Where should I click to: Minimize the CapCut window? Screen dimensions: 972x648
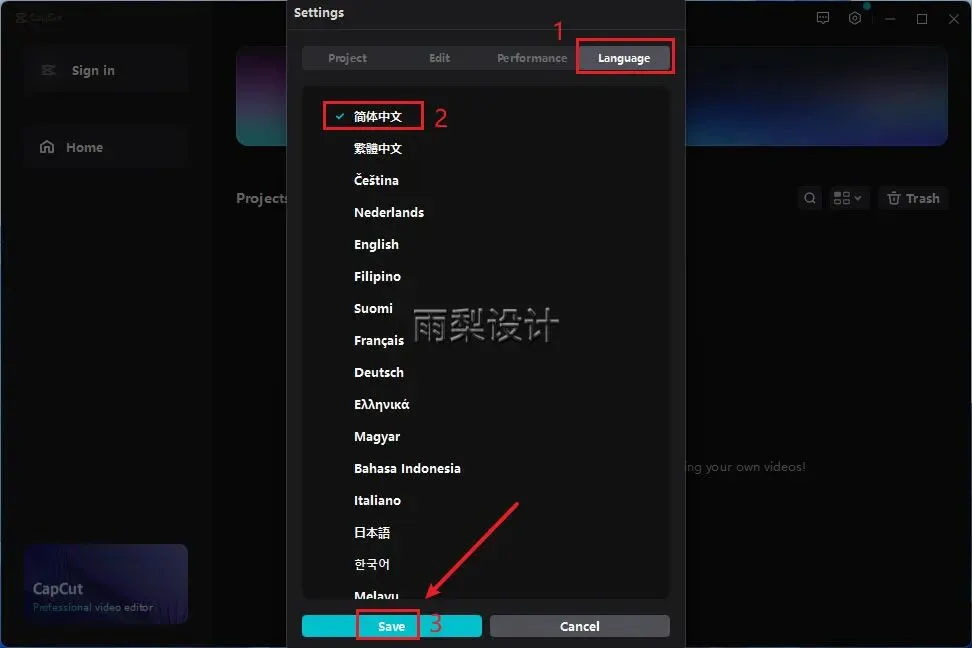pos(890,19)
